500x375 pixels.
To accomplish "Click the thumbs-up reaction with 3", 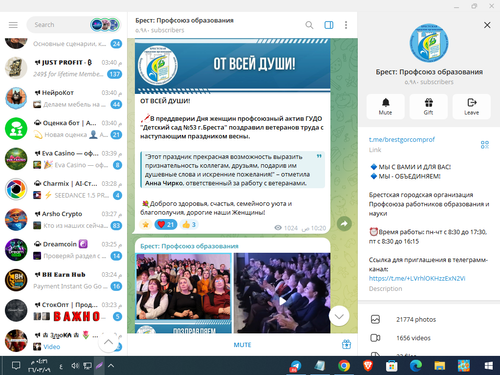I will coord(189,224).
